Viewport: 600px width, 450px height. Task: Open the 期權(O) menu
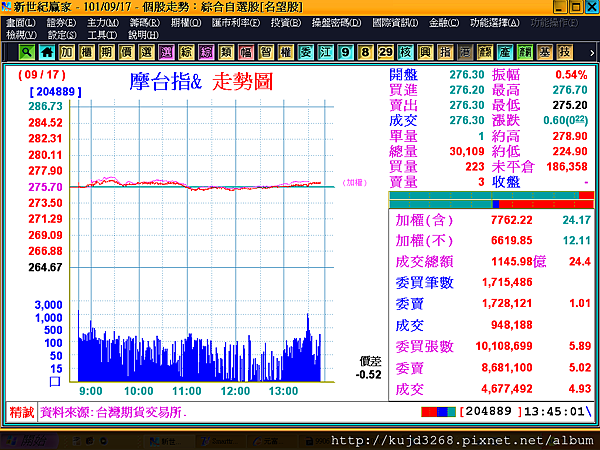[x=186, y=23]
